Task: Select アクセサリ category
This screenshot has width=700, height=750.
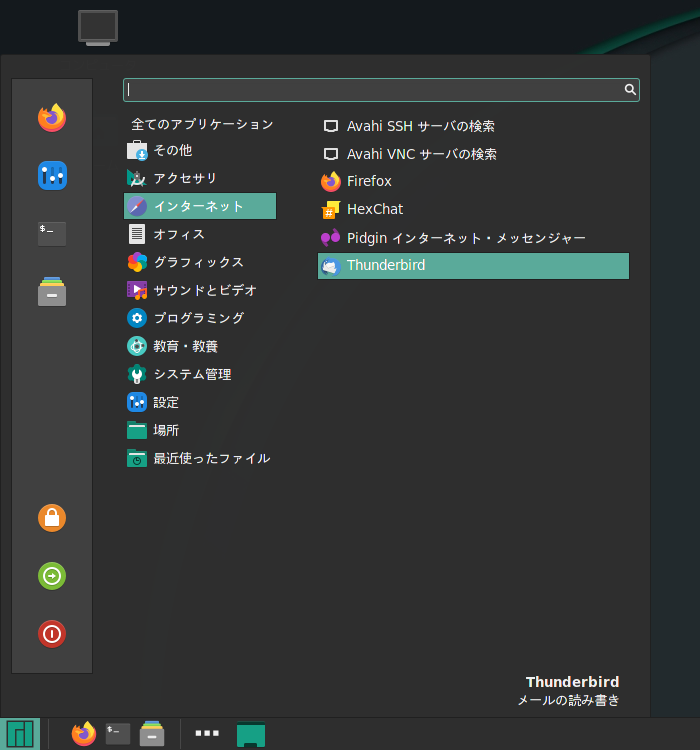Action: tap(200, 178)
